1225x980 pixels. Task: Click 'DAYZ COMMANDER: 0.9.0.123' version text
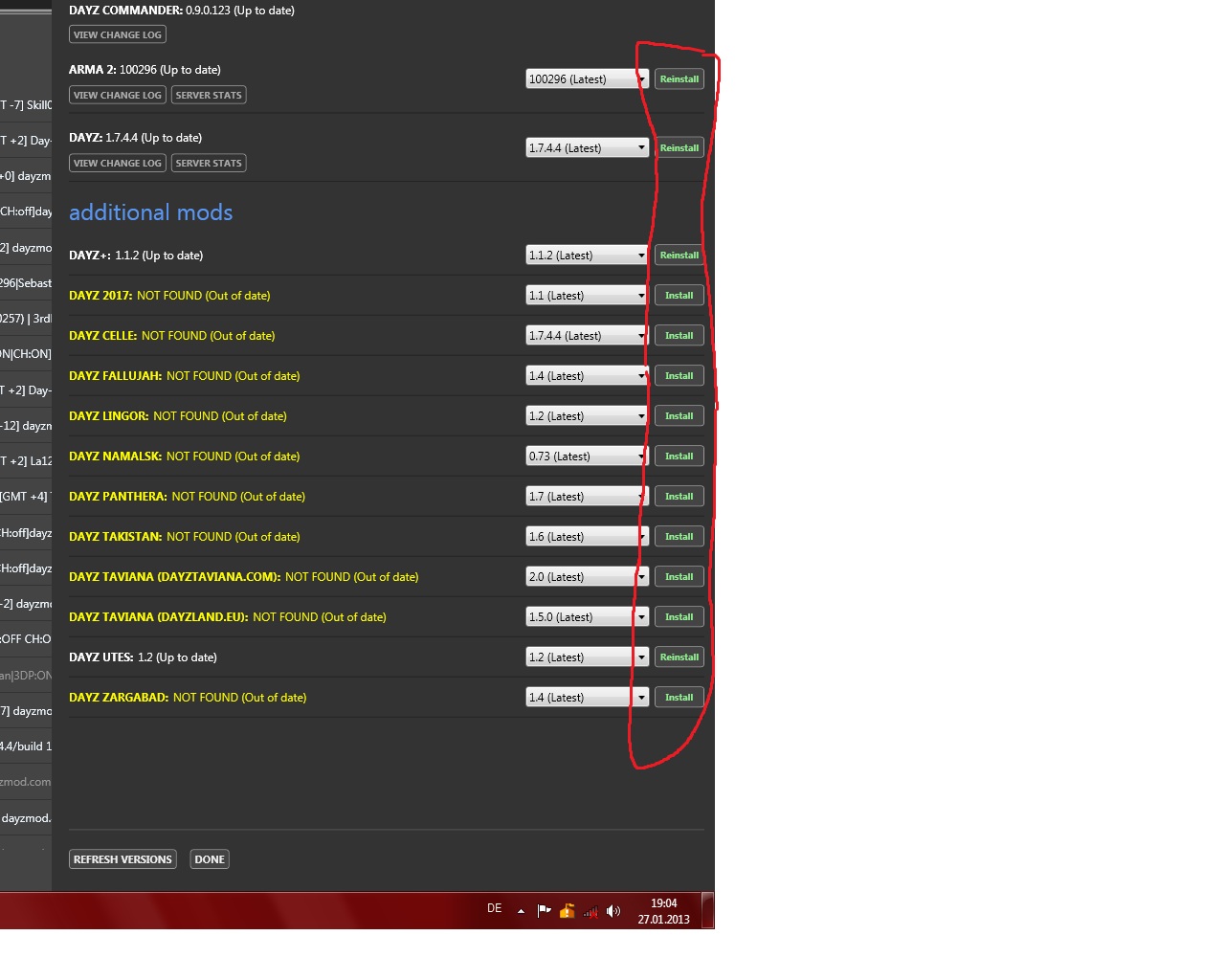[x=182, y=11]
